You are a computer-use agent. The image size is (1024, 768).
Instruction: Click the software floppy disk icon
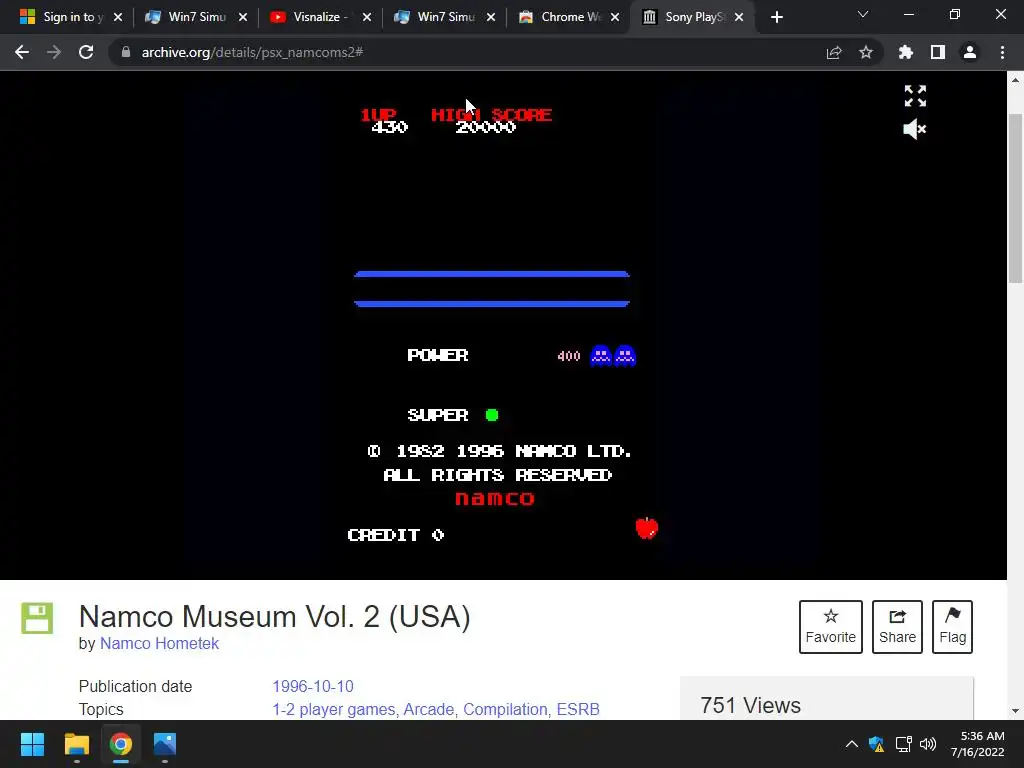pyautogui.click(x=37, y=618)
